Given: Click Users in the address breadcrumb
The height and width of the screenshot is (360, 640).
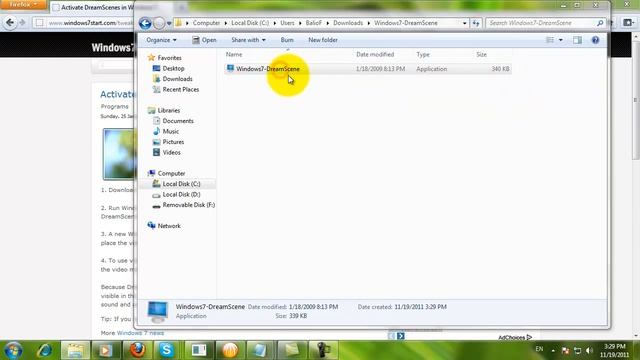Looking at the screenshot, I should (287, 23).
